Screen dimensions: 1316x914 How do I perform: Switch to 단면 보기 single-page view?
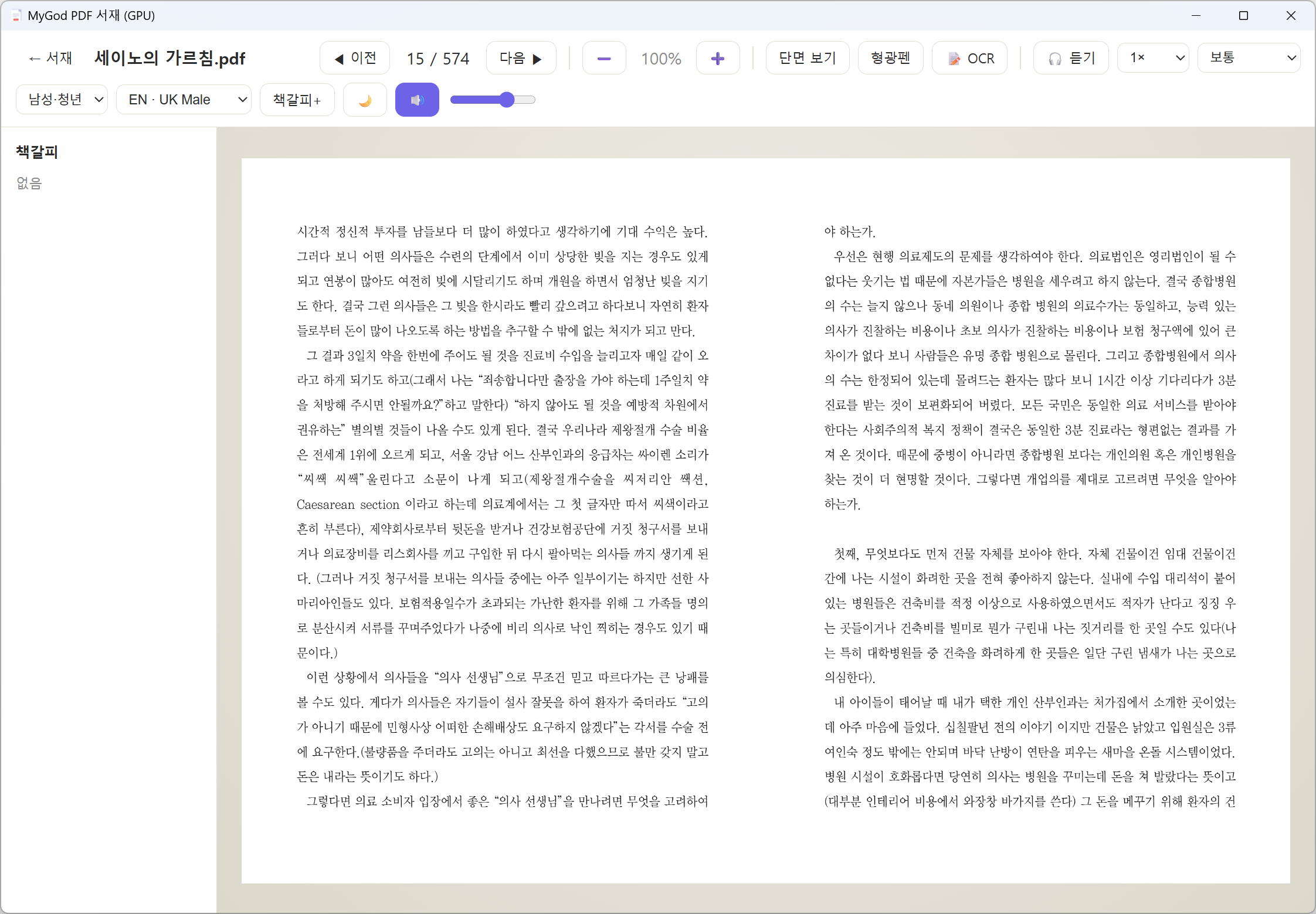(x=808, y=58)
